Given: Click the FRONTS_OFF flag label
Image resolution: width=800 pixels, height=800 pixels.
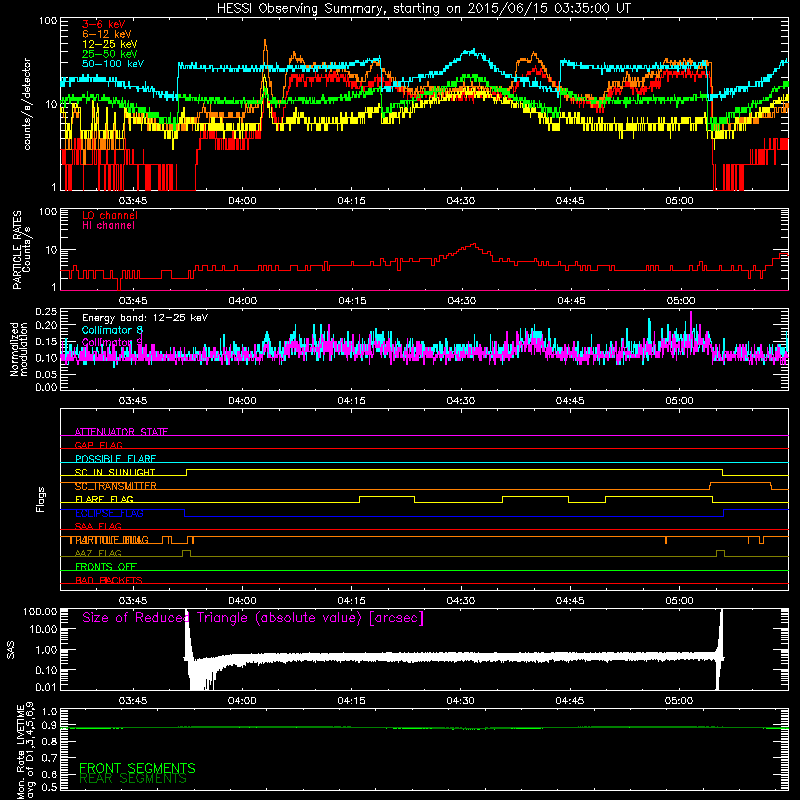Looking at the screenshot, I should pyautogui.click(x=106, y=567).
